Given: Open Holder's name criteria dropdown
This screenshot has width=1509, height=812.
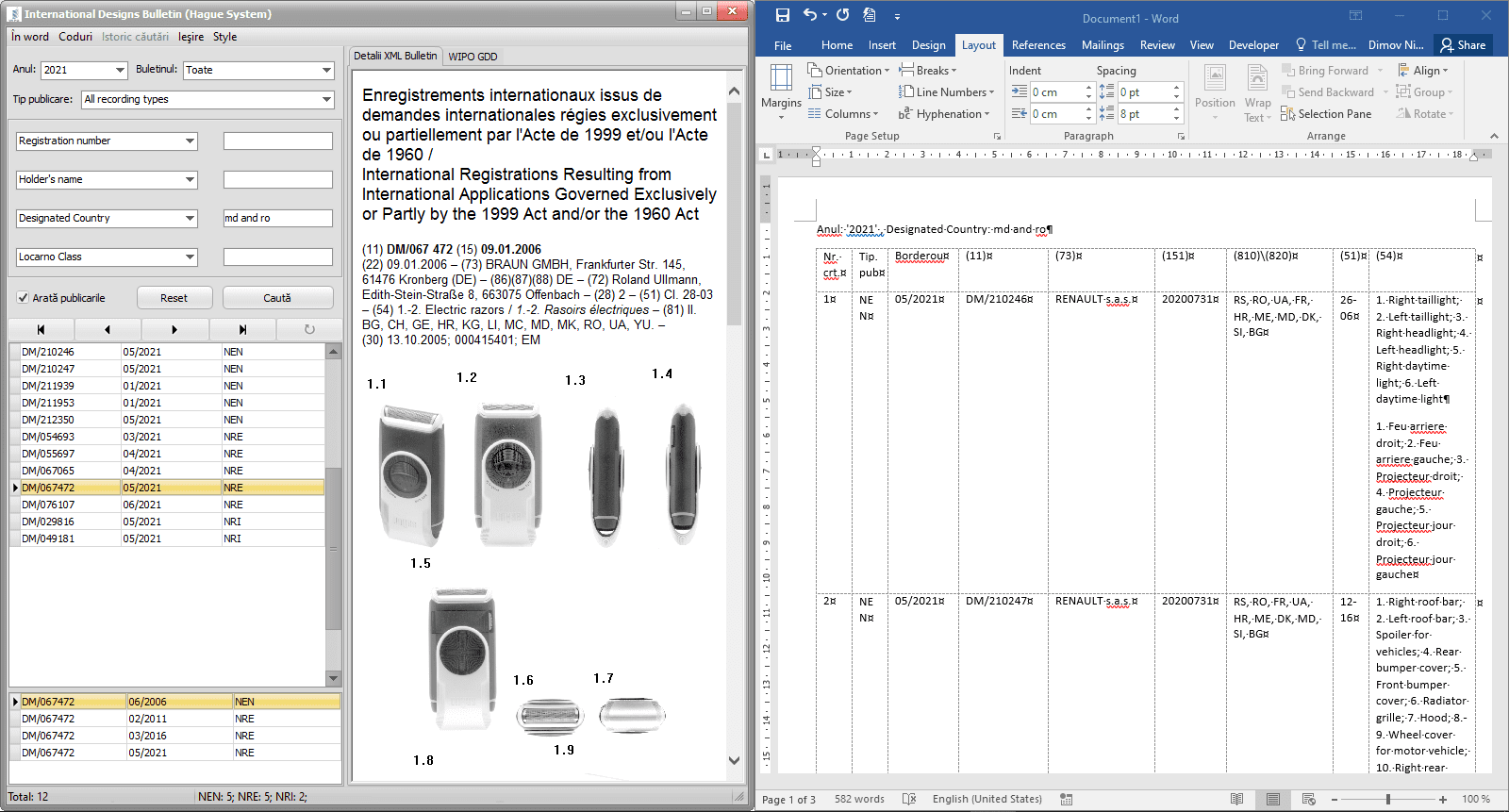Looking at the screenshot, I should click(x=190, y=179).
